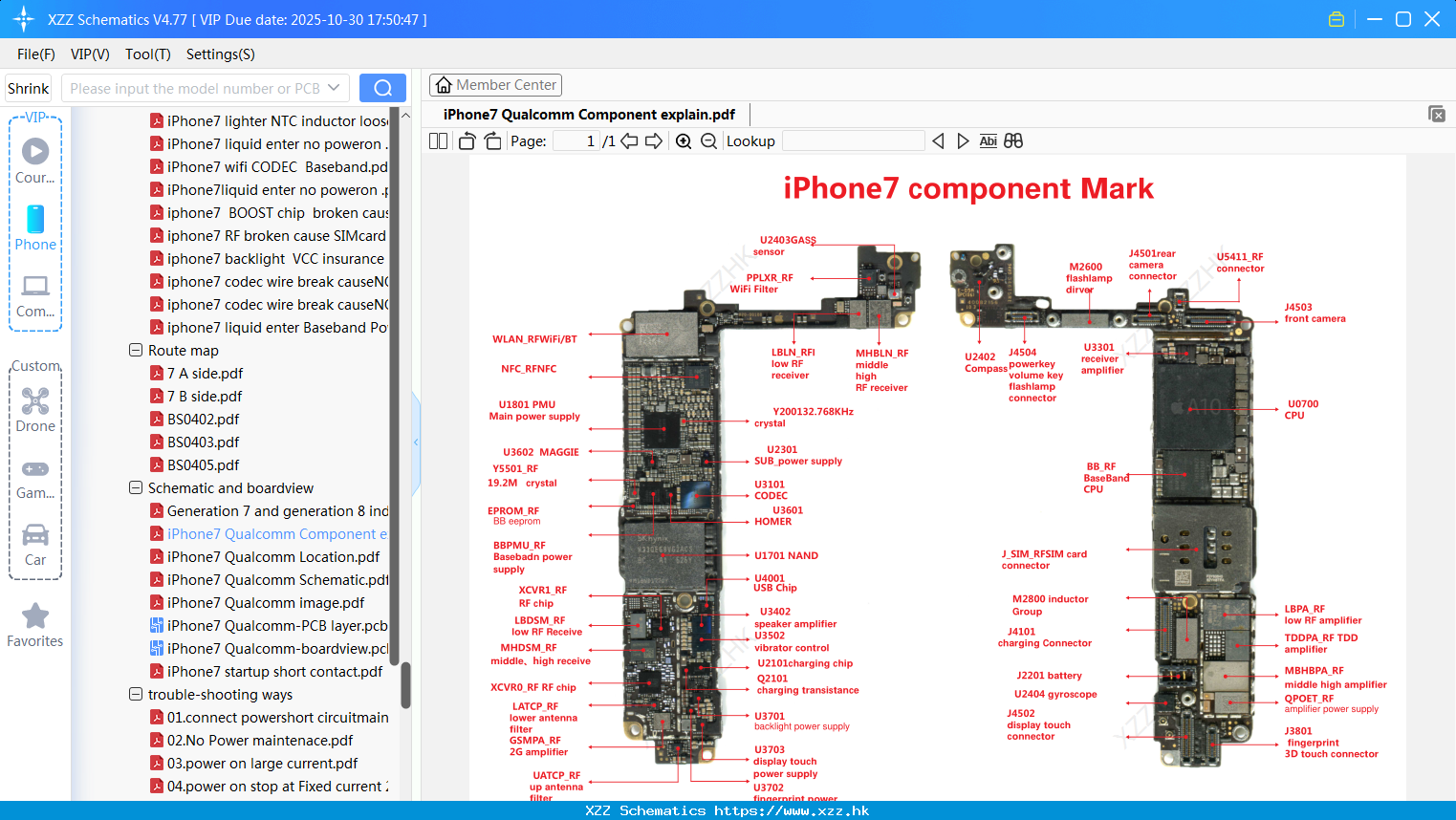
Task: Click the restore panel icon at top right of the viewer
Action: [1437, 114]
